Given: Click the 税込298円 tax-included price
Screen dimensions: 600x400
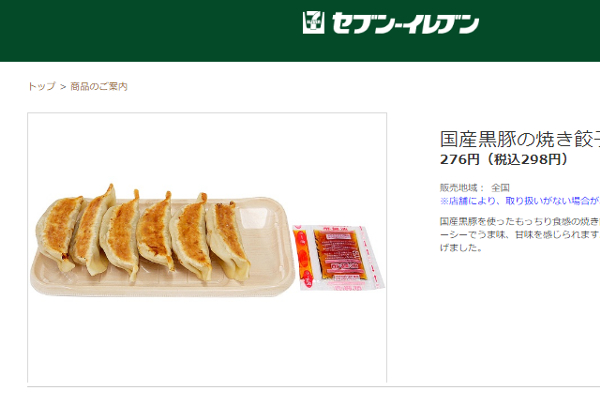Looking at the screenshot, I should 528,159.
